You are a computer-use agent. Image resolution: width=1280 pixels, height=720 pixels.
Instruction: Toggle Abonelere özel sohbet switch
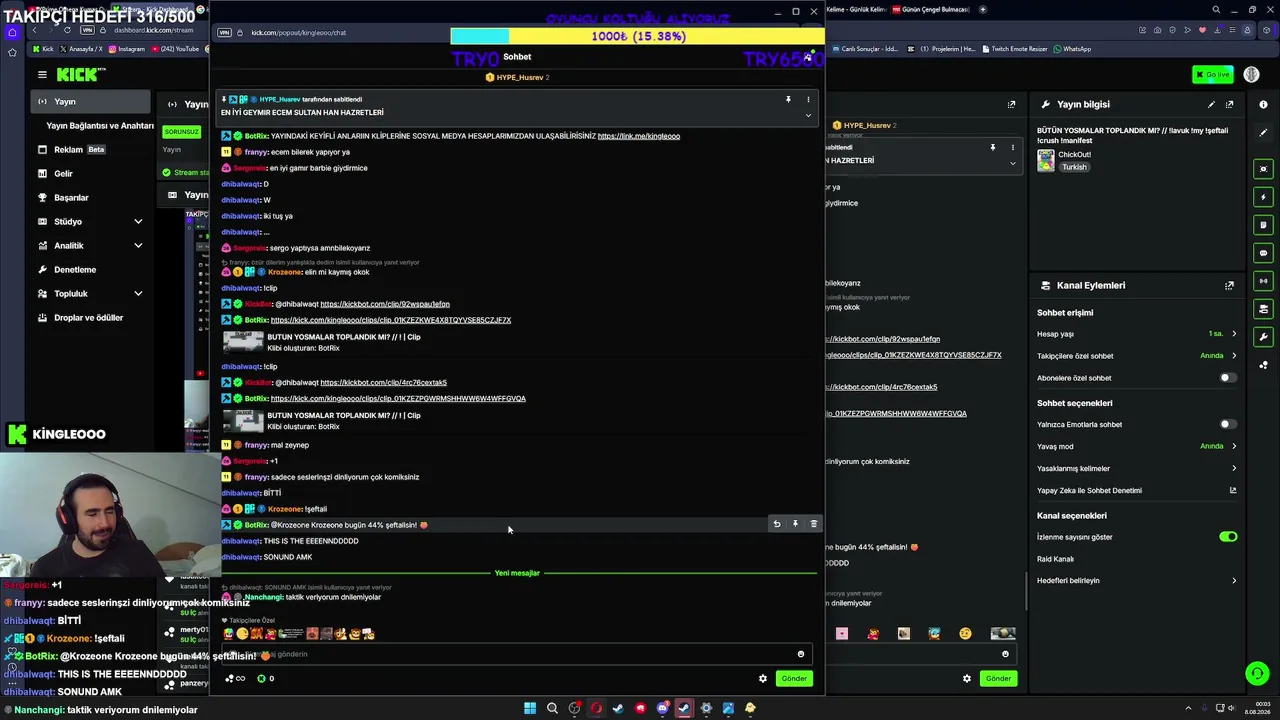[x=1227, y=378]
